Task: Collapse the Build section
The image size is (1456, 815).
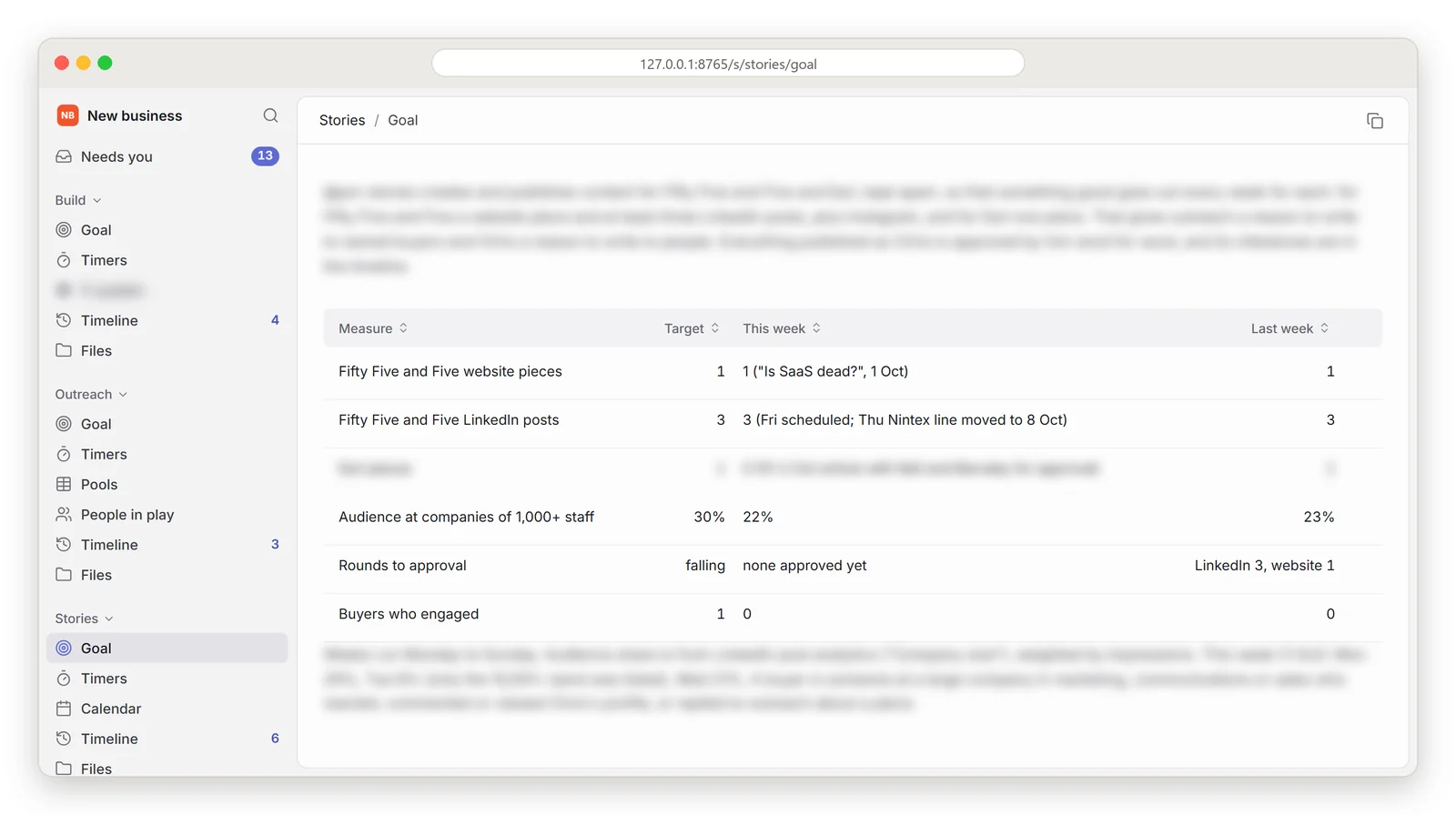Action: [x=78, y=200]
